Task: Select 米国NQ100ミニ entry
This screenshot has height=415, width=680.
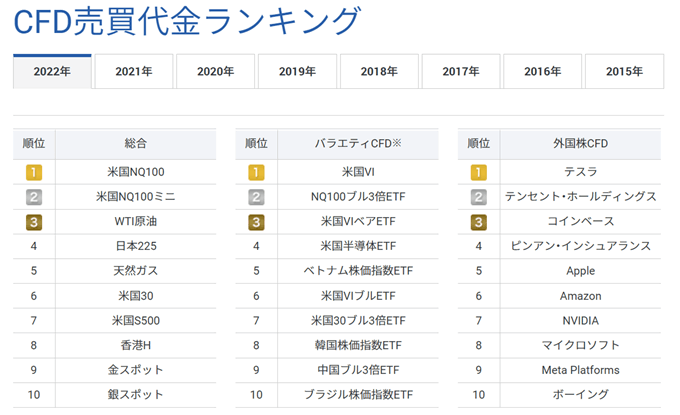Action: [136, 197]
